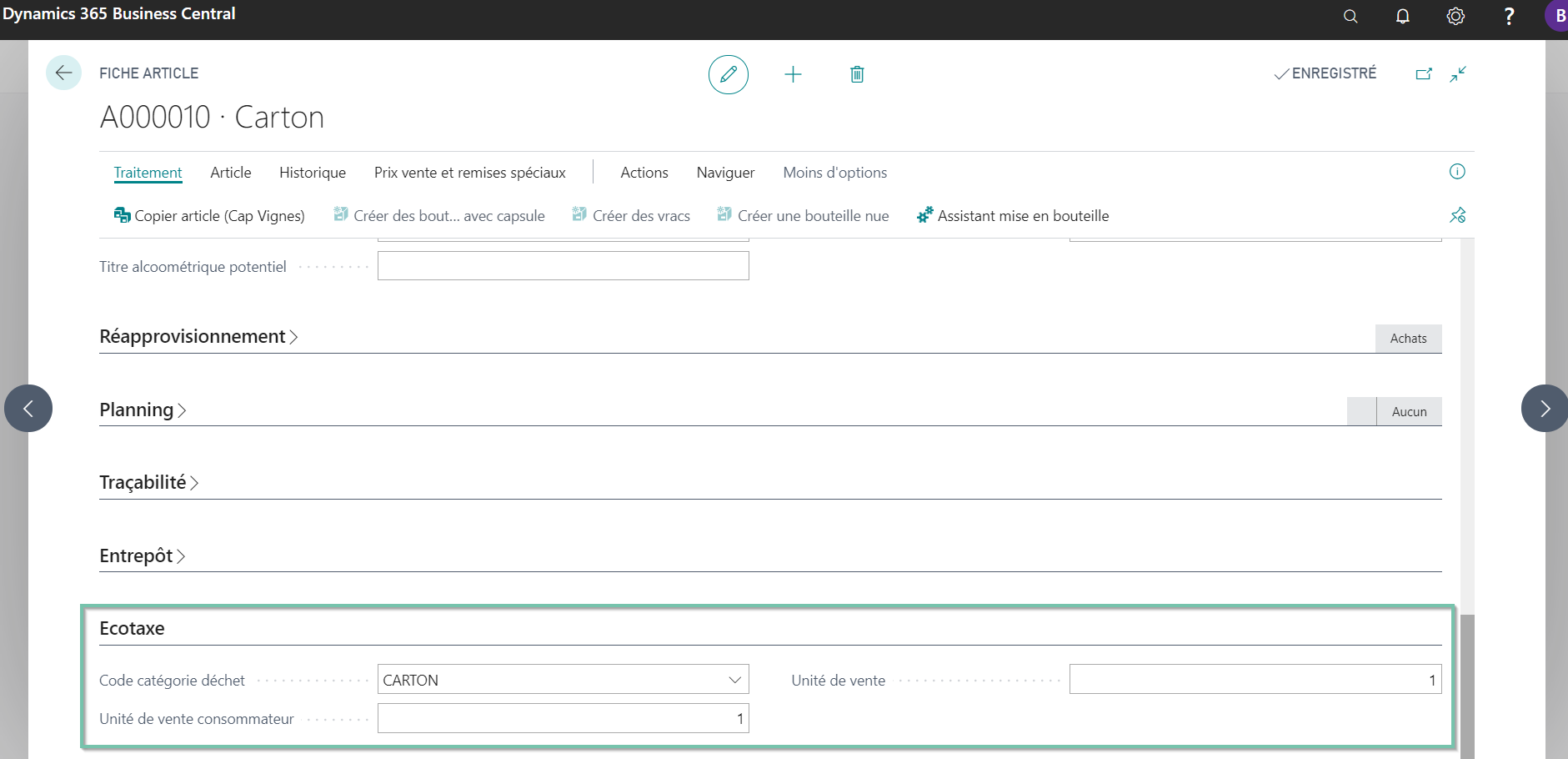Click the Unité de vente consommateur field
Image resolution: width=1568 pixels, height=759 pixels.
[564, 718]
